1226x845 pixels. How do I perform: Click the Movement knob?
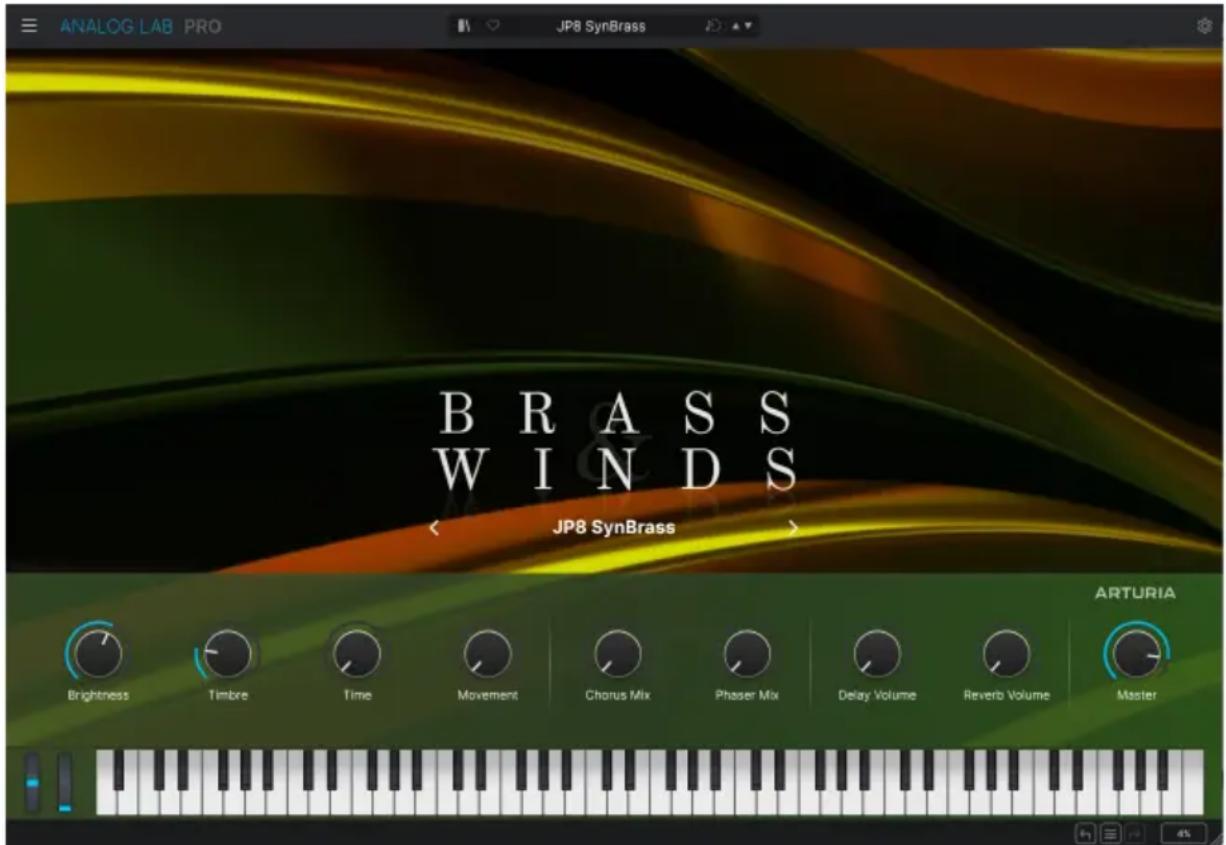[487, 654]
